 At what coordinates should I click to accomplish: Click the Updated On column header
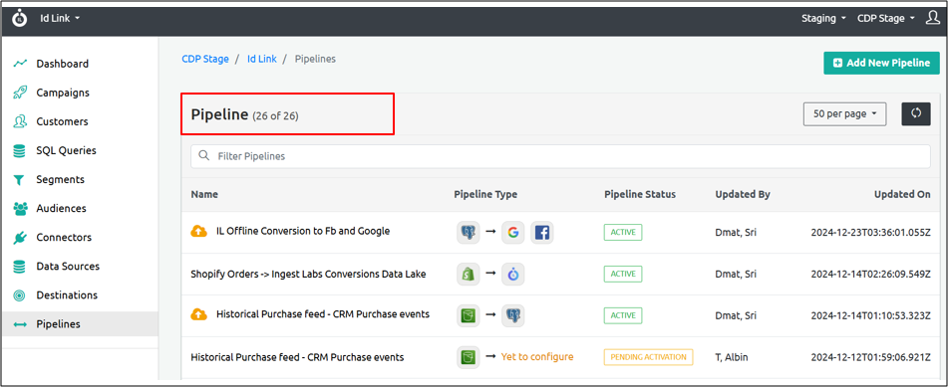[x=902, y=195]
